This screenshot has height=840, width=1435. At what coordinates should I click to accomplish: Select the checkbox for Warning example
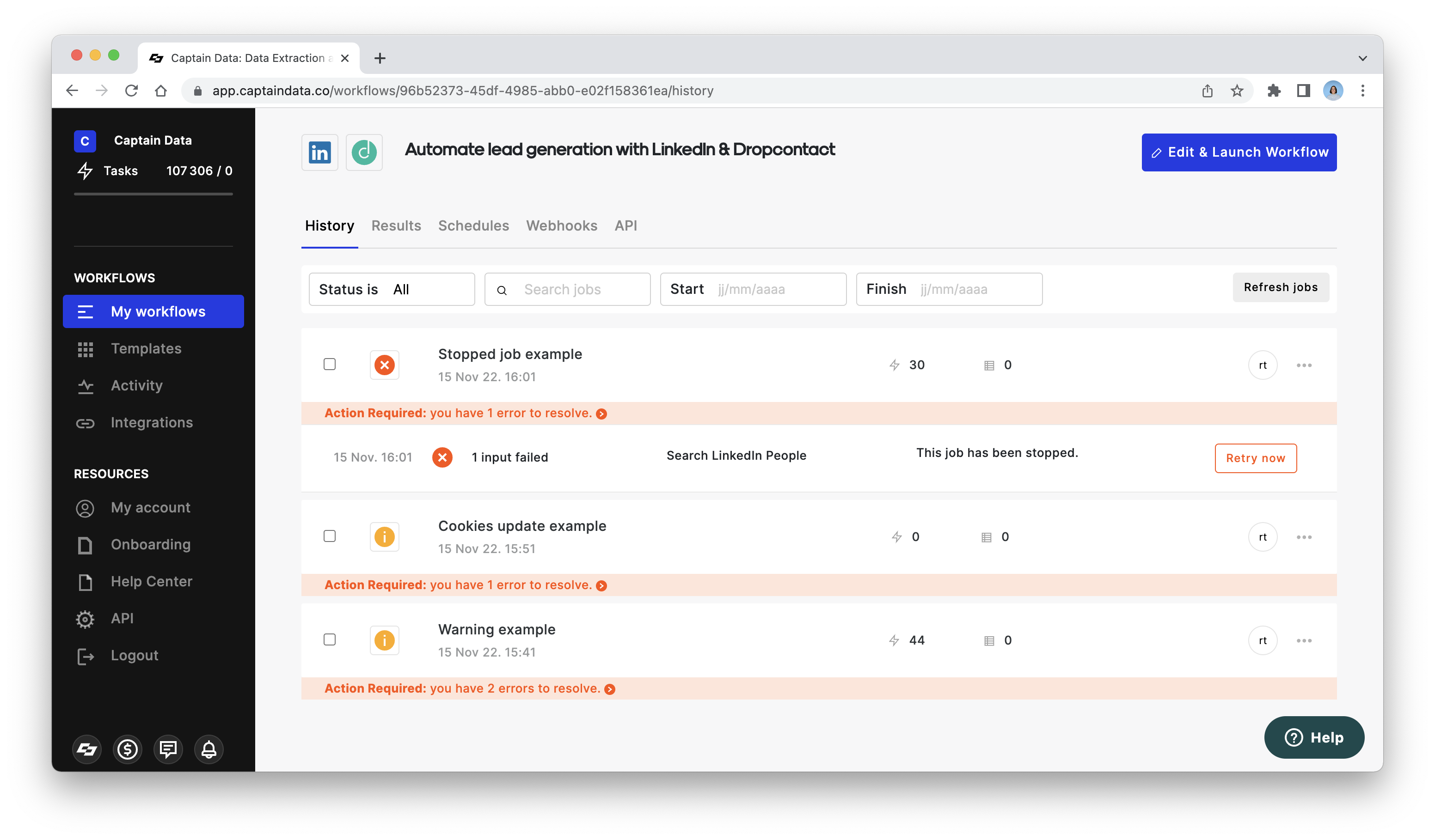pyautogui.click(x=330, y=639)
